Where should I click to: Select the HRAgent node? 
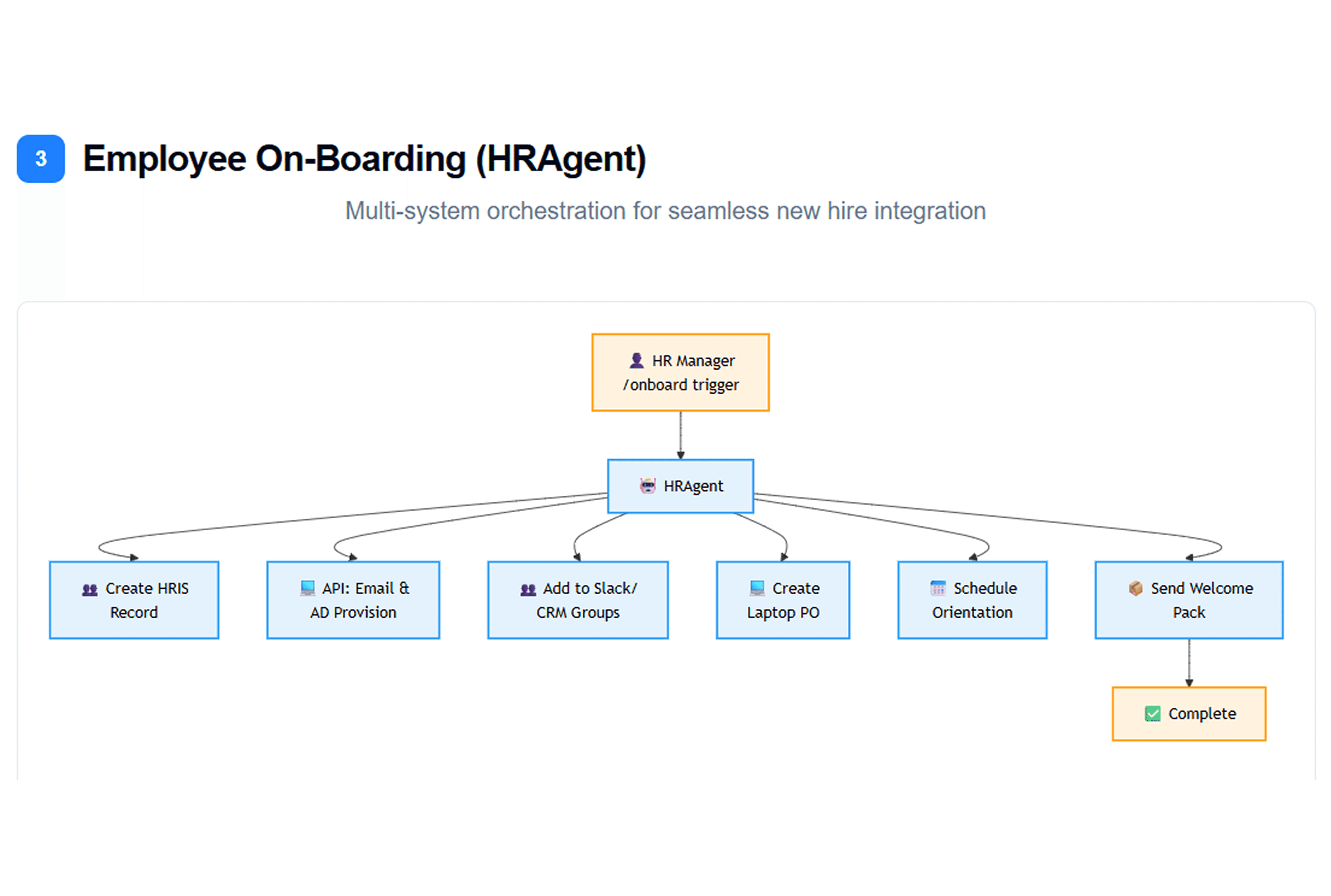(x=680, y=486)
